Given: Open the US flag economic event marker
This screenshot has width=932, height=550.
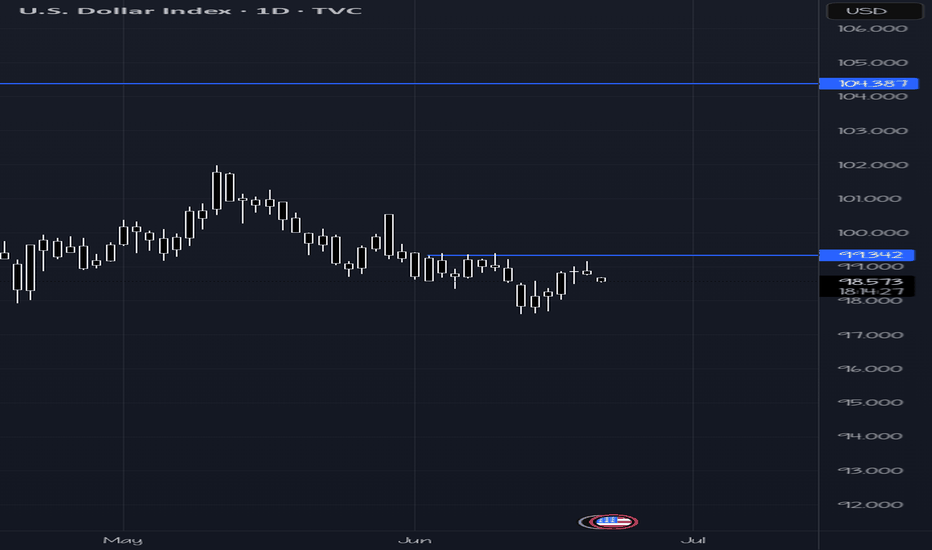Looking at the screenshot, I should click(615, 521).
